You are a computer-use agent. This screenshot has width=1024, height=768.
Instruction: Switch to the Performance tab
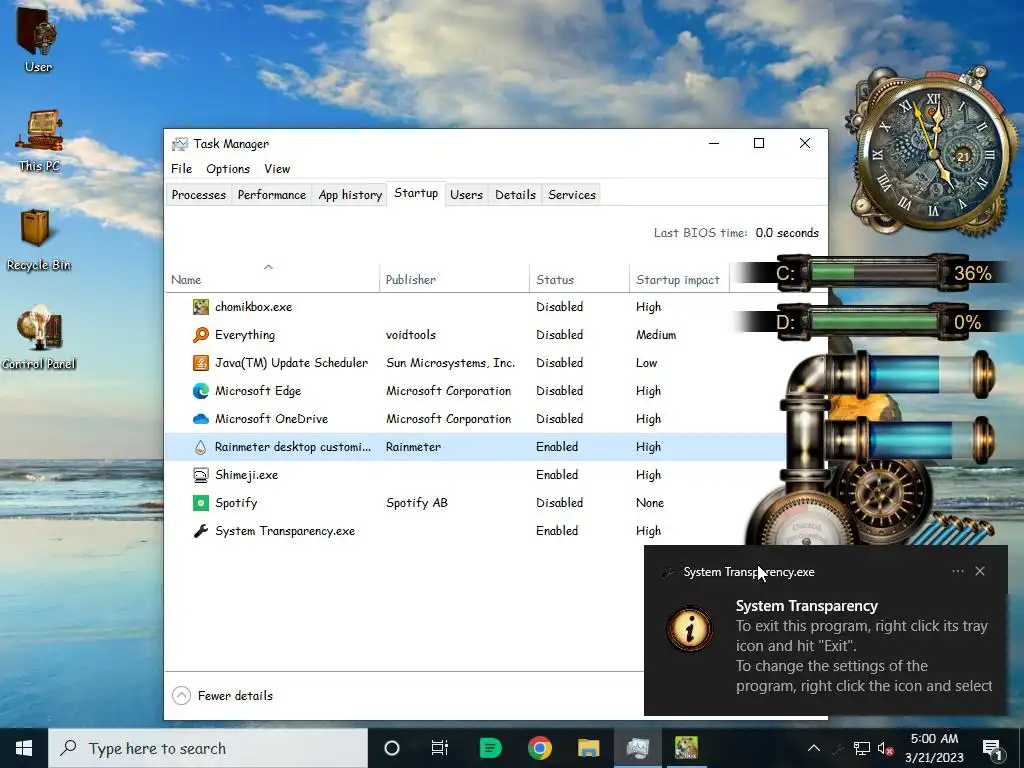click(272, 195)
